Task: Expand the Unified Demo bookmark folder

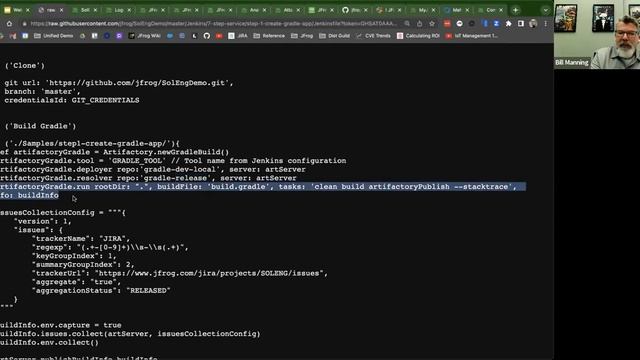Action: (x=53, y=36)
